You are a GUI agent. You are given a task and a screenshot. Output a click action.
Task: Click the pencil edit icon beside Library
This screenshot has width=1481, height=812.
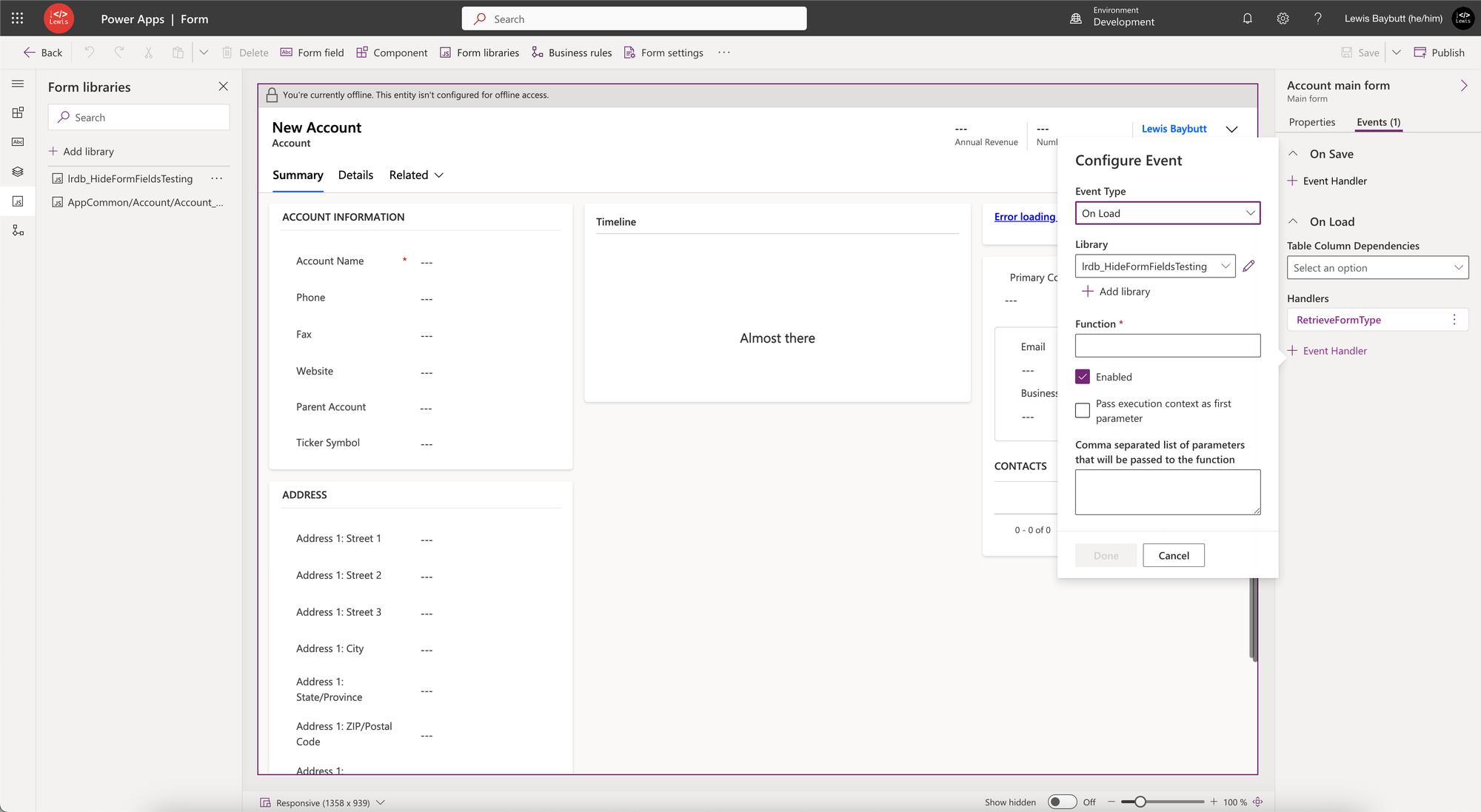(1248, 266)
